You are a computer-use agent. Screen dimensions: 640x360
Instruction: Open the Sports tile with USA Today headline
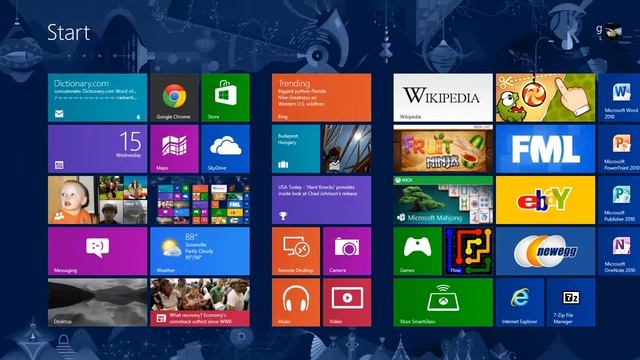pyautogui.click(x=322, y=200)
